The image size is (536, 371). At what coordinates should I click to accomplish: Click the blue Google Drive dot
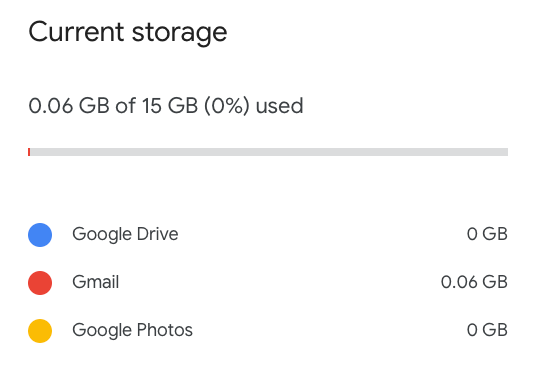coord(40,235)
